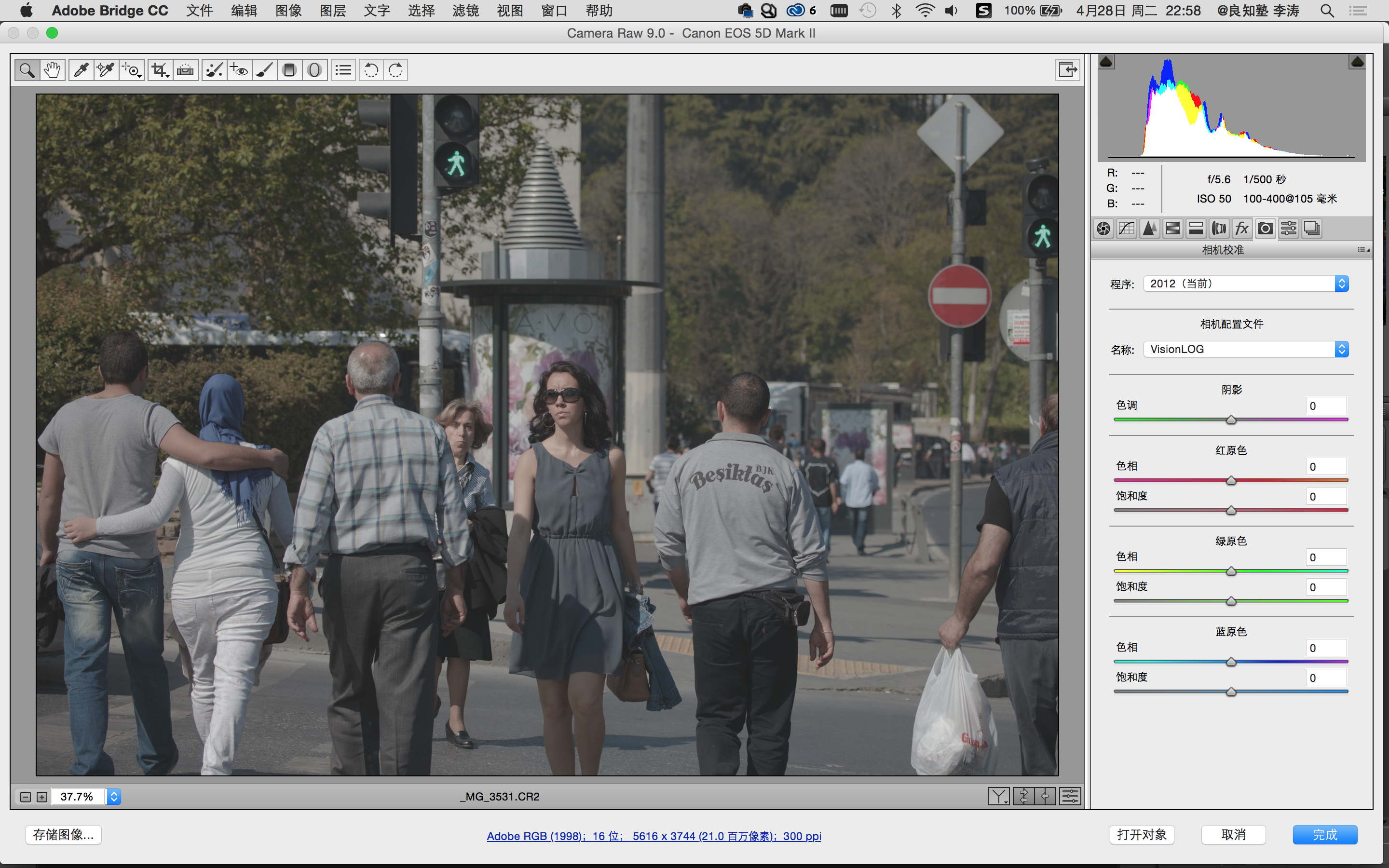This screenshot has height=868, width=1389.
Task: Choose the Crop tool
Action: (159, 70)
